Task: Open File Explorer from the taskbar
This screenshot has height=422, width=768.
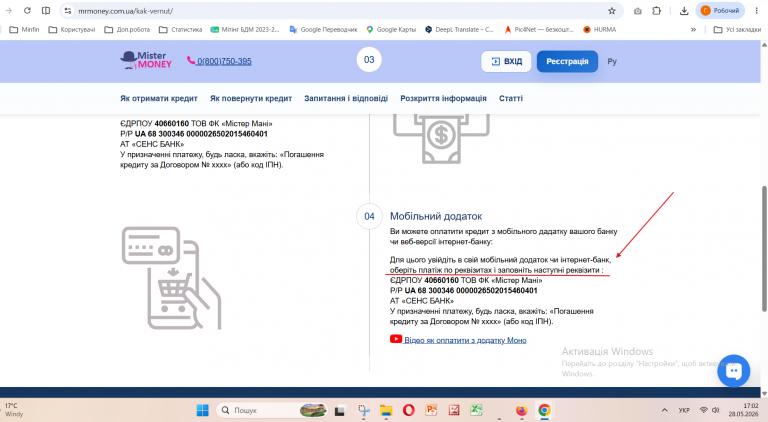Action: (386, 410)
